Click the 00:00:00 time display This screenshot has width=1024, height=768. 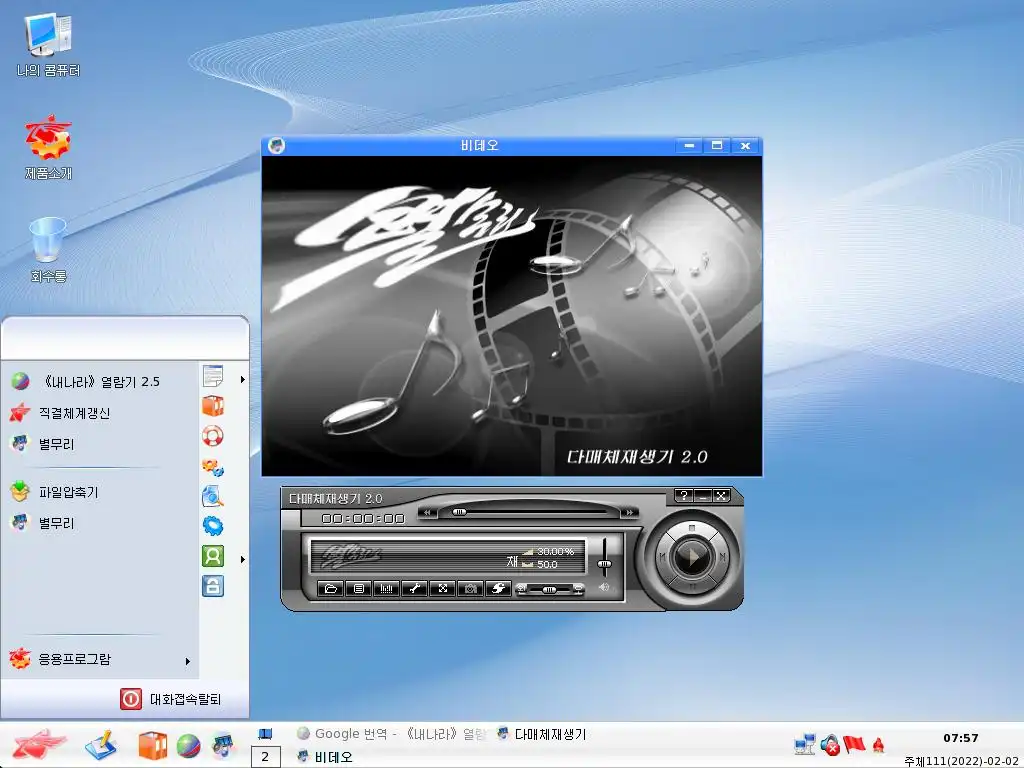point(363,519)
